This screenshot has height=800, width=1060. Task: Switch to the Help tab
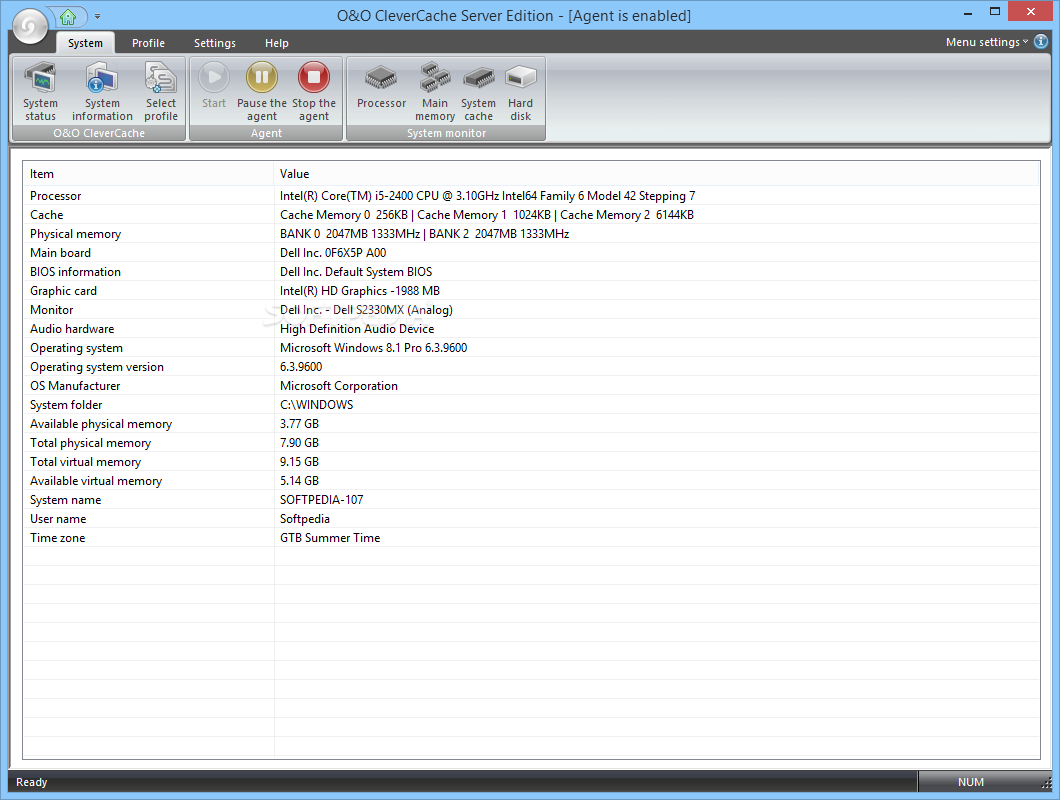tap(276, 43)
